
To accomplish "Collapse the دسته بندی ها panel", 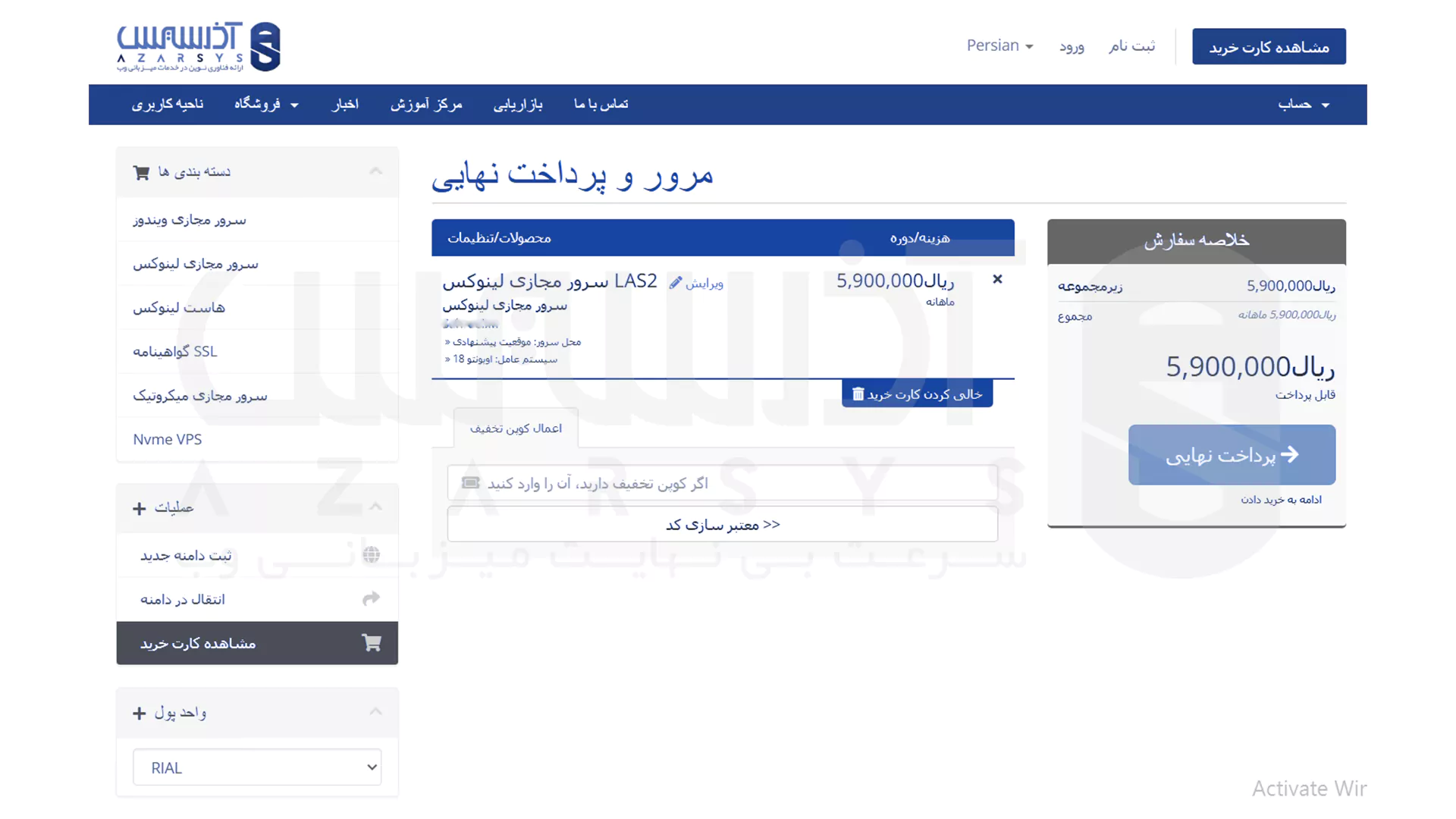I will point(375,171).
